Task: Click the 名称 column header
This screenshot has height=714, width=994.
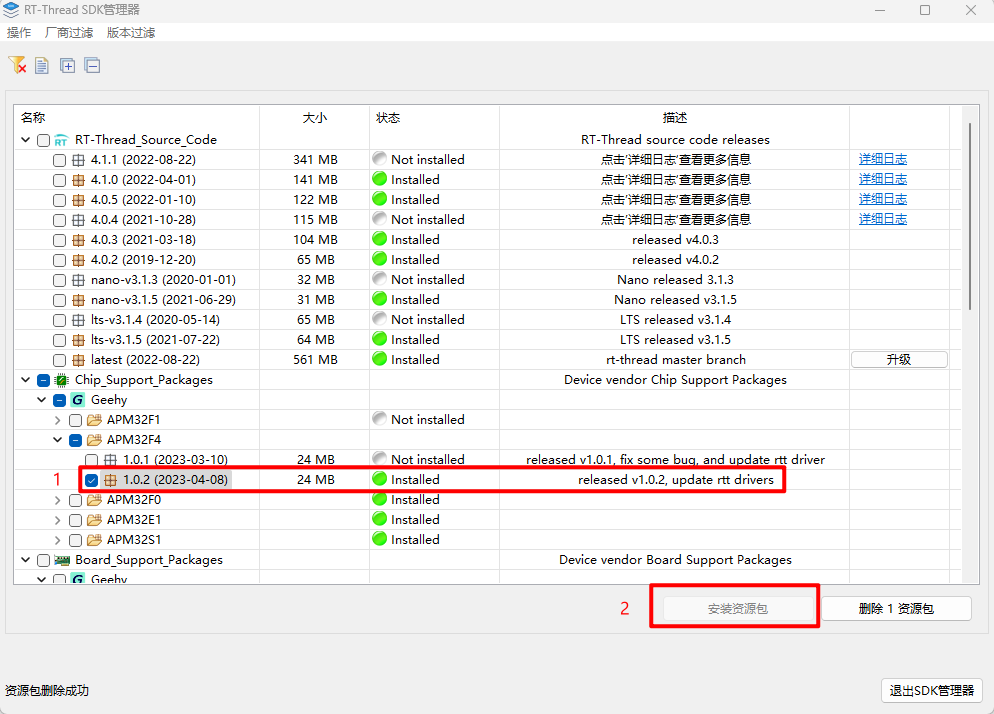Action: click(33, 118)
